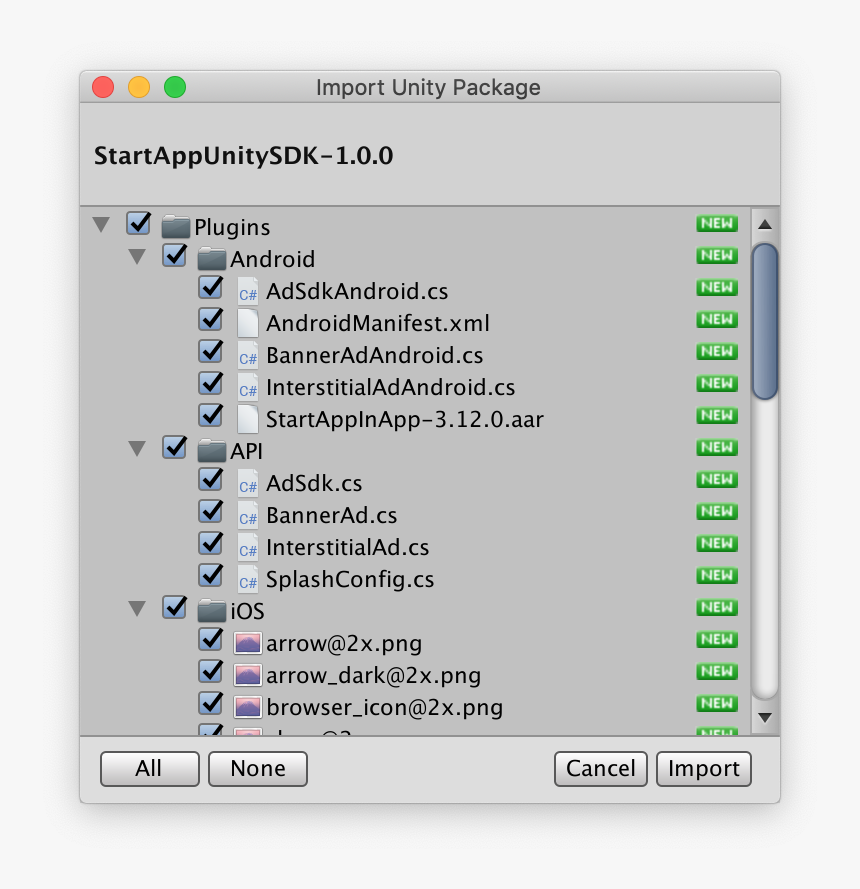Screen dimensions: 860x889
Task: Click the C# icon of InterstitialAdAndroid.cs
Action: click(x=248, y=387)
